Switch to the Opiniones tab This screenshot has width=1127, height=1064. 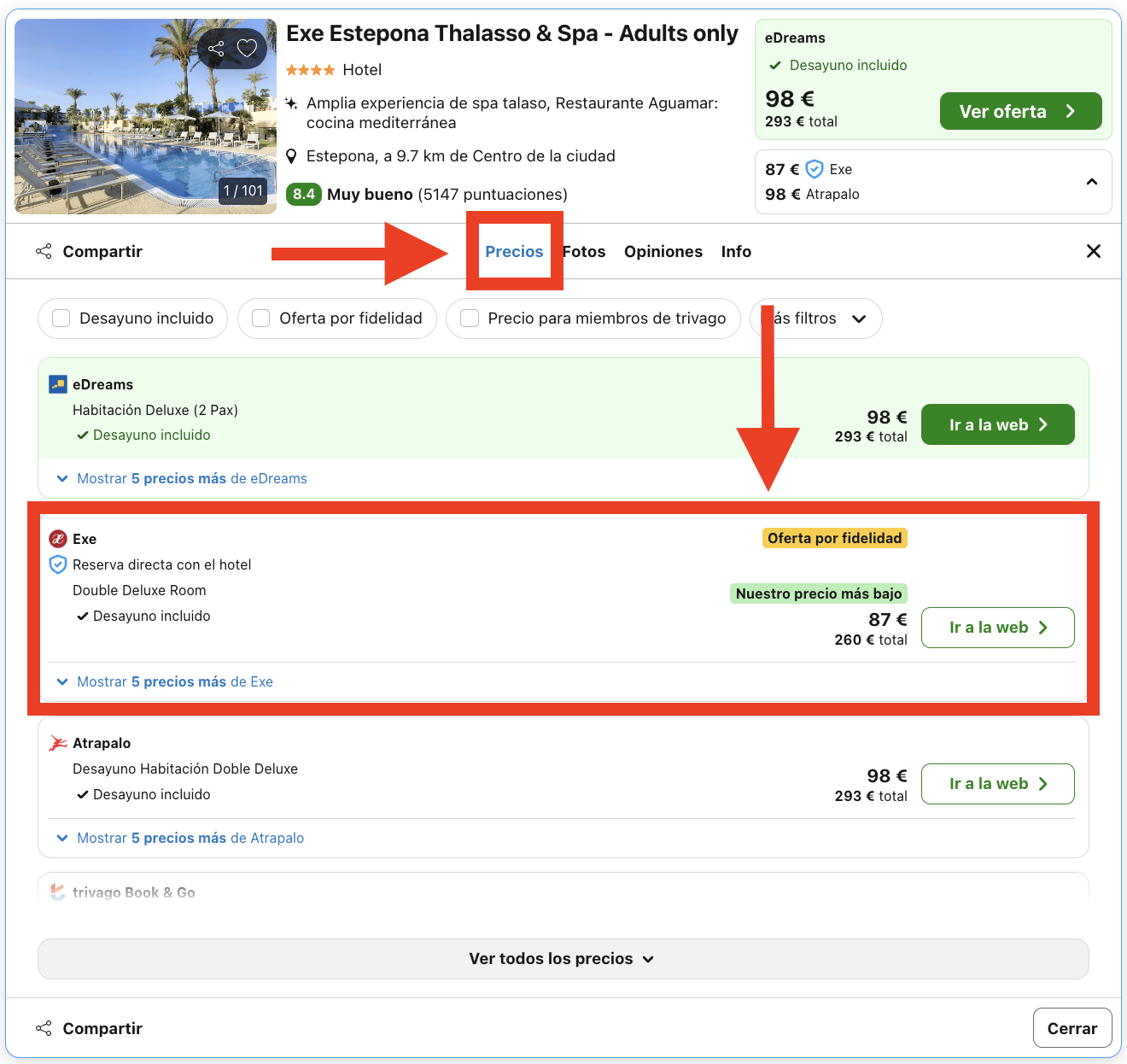point(663,251)
